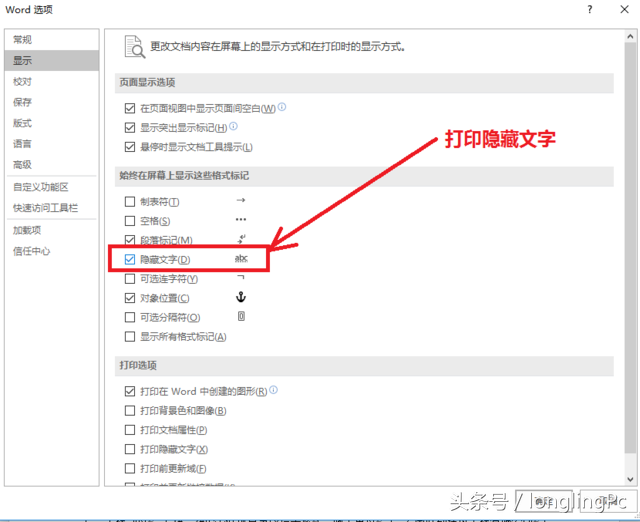Toggle the 段落标记 checkbox
The height and width of the screenshot is (522, 640).
[130, 240]
